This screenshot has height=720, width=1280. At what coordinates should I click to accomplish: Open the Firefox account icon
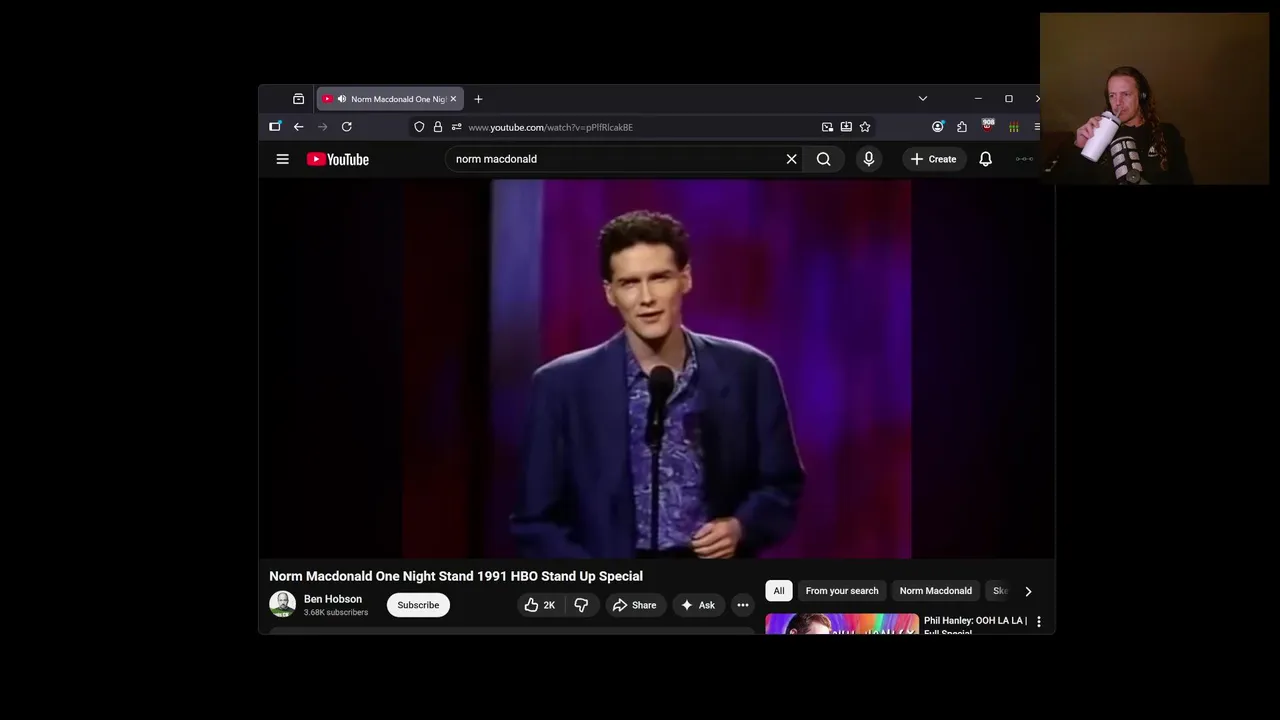[937, 127]
